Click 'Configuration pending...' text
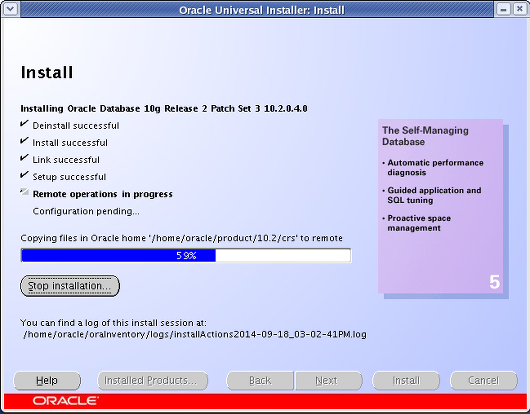This screenshot has height=414, width=530. [86, 211]
